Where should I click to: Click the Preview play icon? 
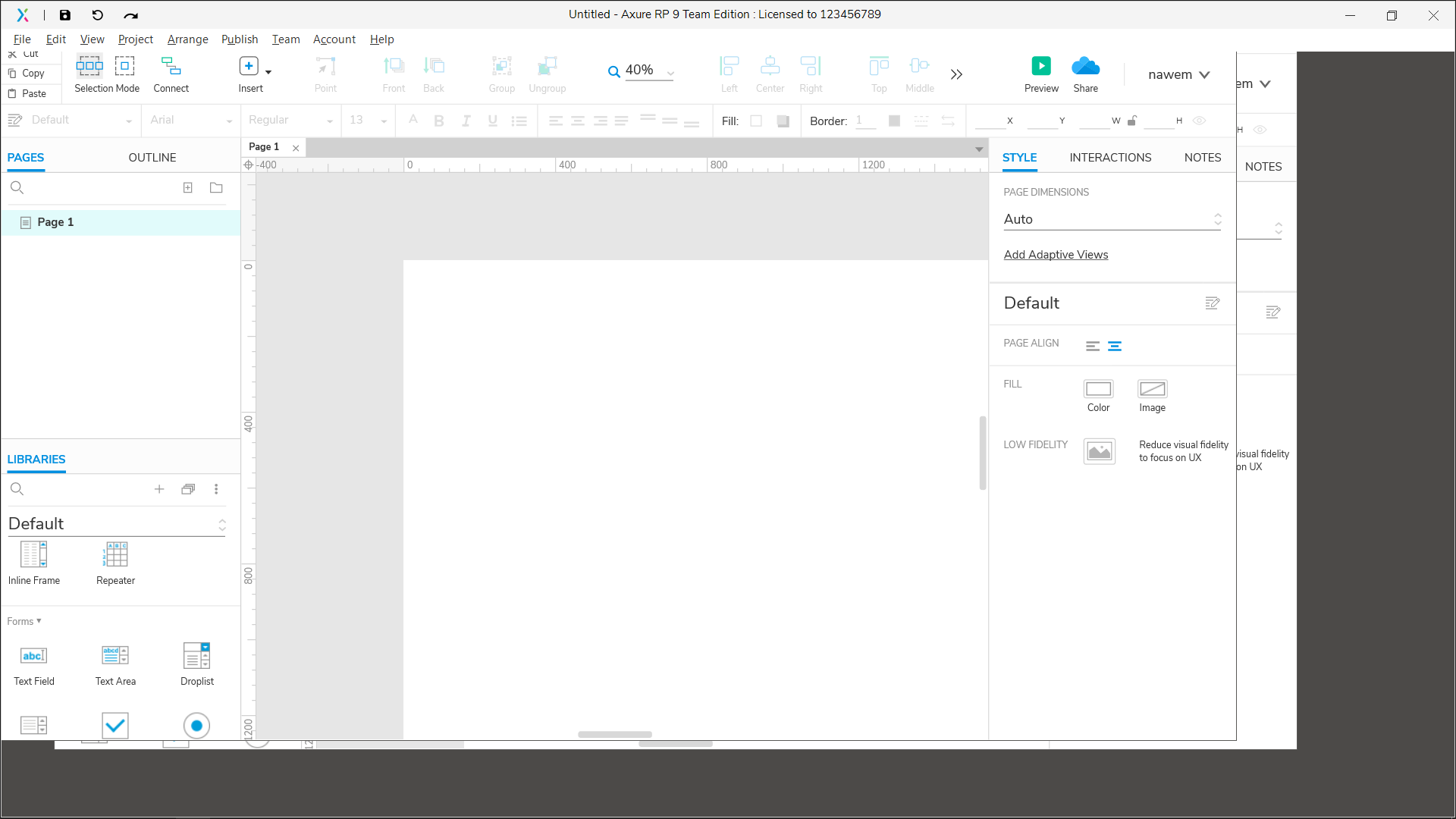(1041, 66)
